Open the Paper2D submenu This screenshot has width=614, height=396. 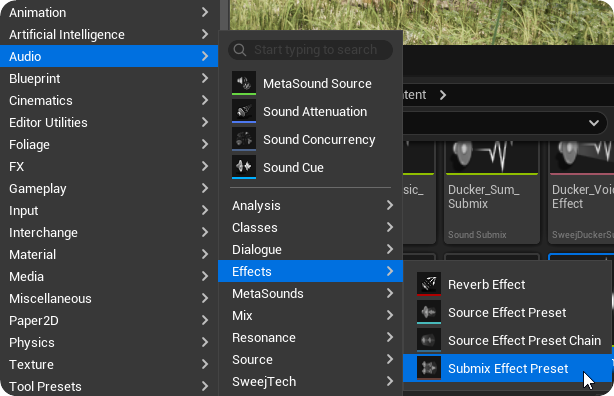point(109,320)
